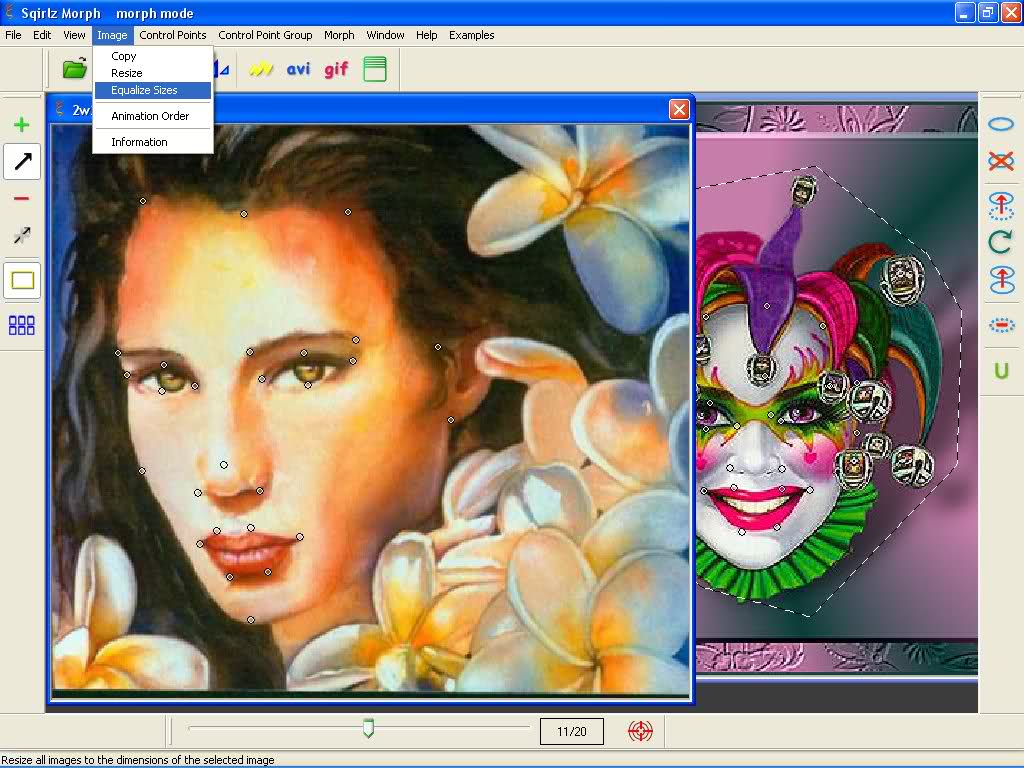Click the morph frame slider handle
The width and height of the screenshot is (1024, 768).
click(368, 728)
